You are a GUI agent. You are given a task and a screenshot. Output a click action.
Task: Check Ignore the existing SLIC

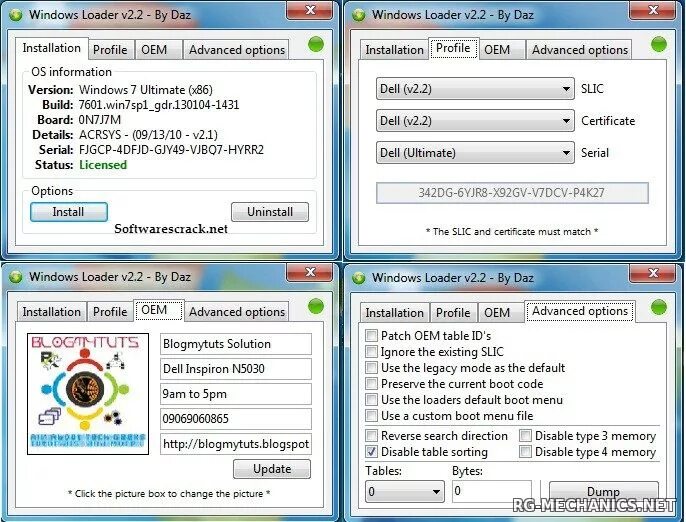click(371, 352)
